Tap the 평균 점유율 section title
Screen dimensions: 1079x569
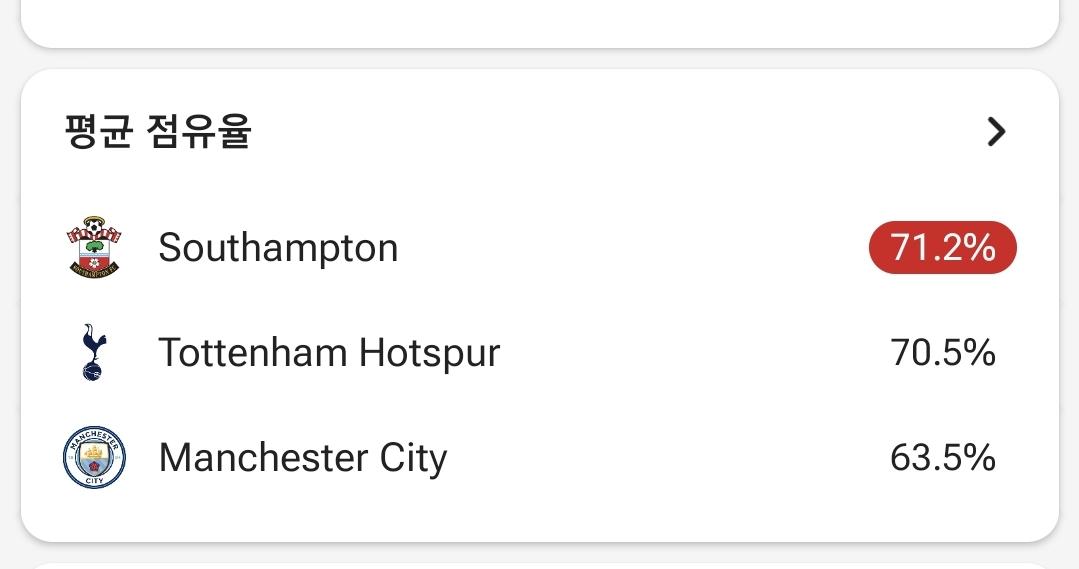click(x=158, y=131)
